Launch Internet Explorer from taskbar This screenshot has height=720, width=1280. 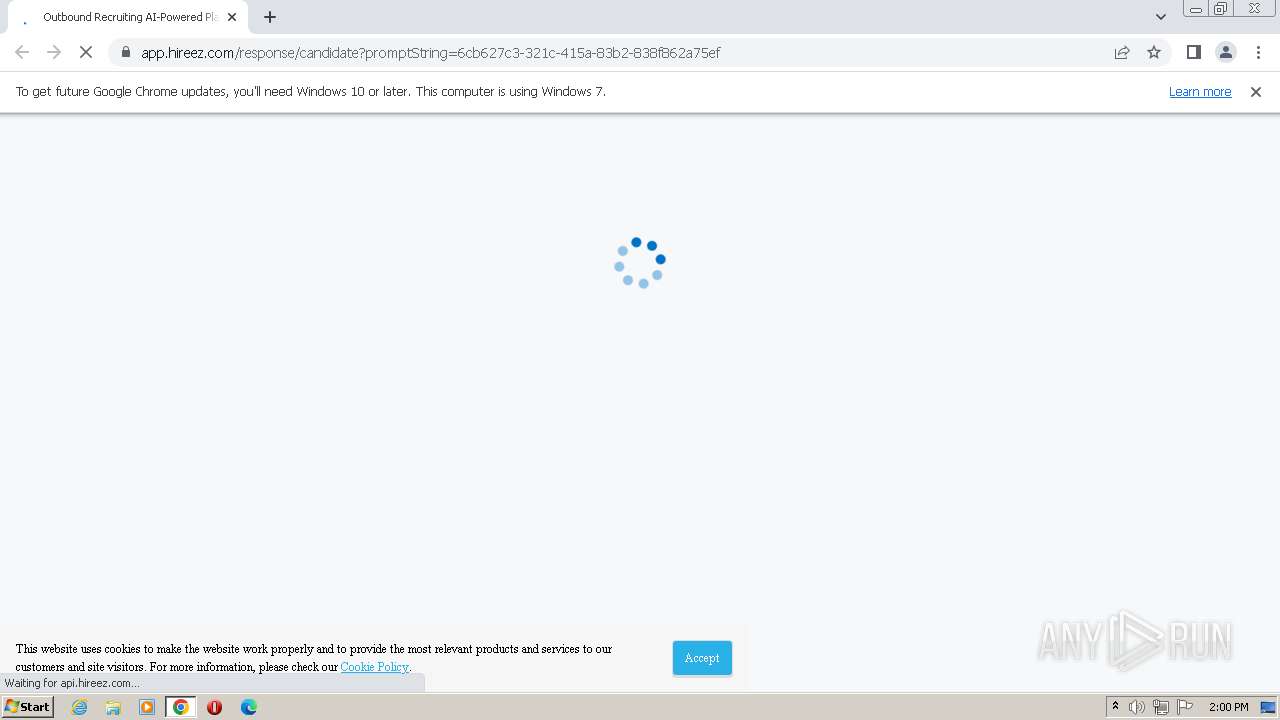point(80,707)
